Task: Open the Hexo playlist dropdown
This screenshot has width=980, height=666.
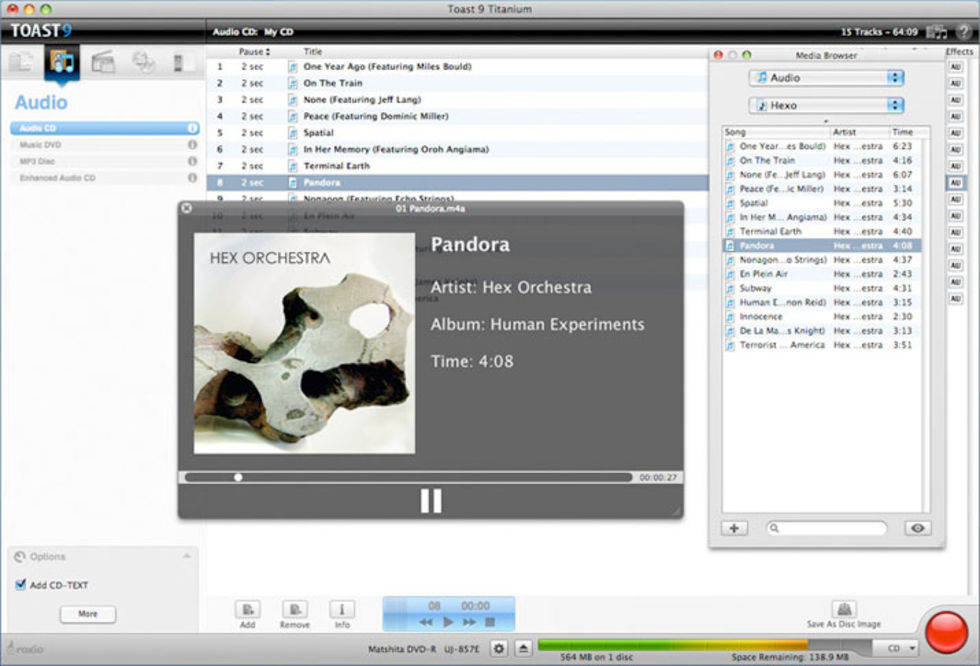Action: pyautogui.click(x=826, y=105)
